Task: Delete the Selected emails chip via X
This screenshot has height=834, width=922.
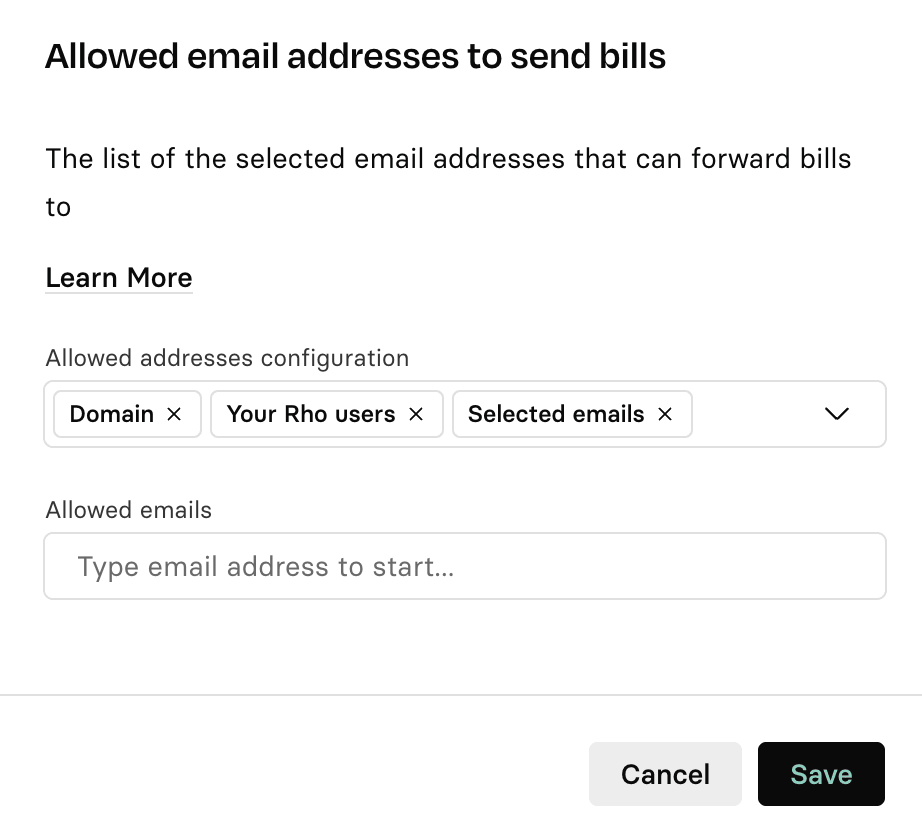Action: pos(665,414)
